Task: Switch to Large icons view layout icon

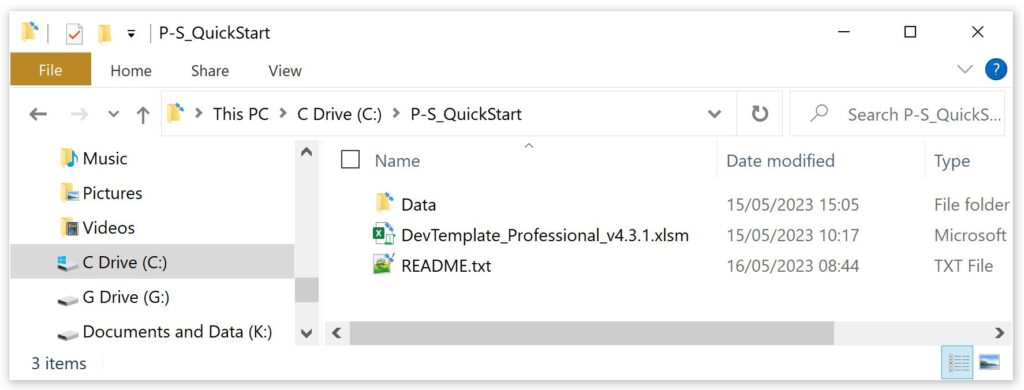Action: (989, 362)
